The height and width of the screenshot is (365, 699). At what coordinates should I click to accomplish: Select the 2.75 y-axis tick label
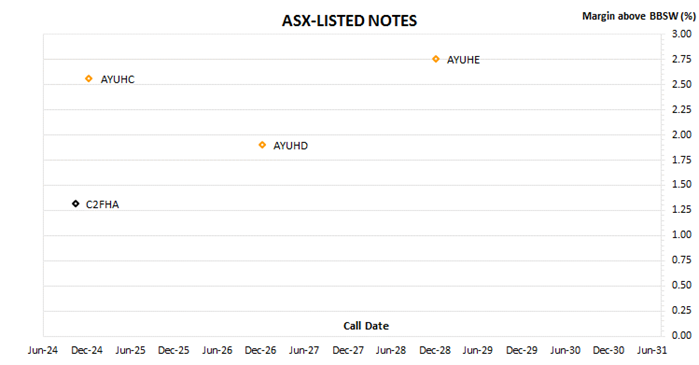pos(682,59)
